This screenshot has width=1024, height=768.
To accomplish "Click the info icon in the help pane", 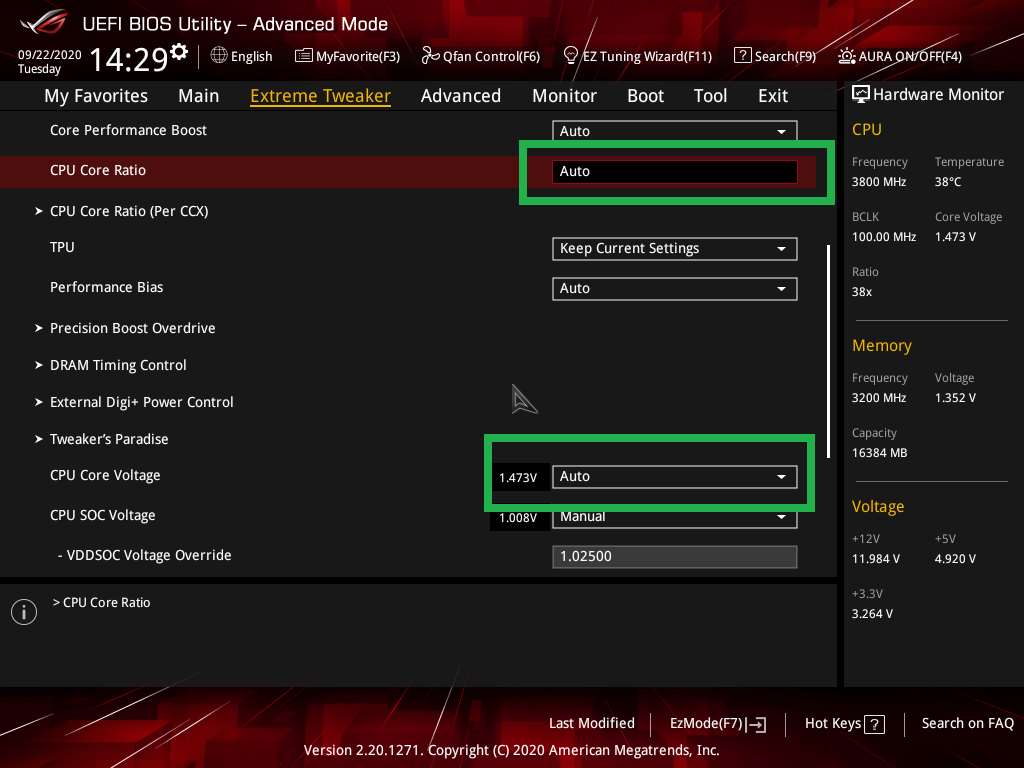I will [x=24, y=612].
